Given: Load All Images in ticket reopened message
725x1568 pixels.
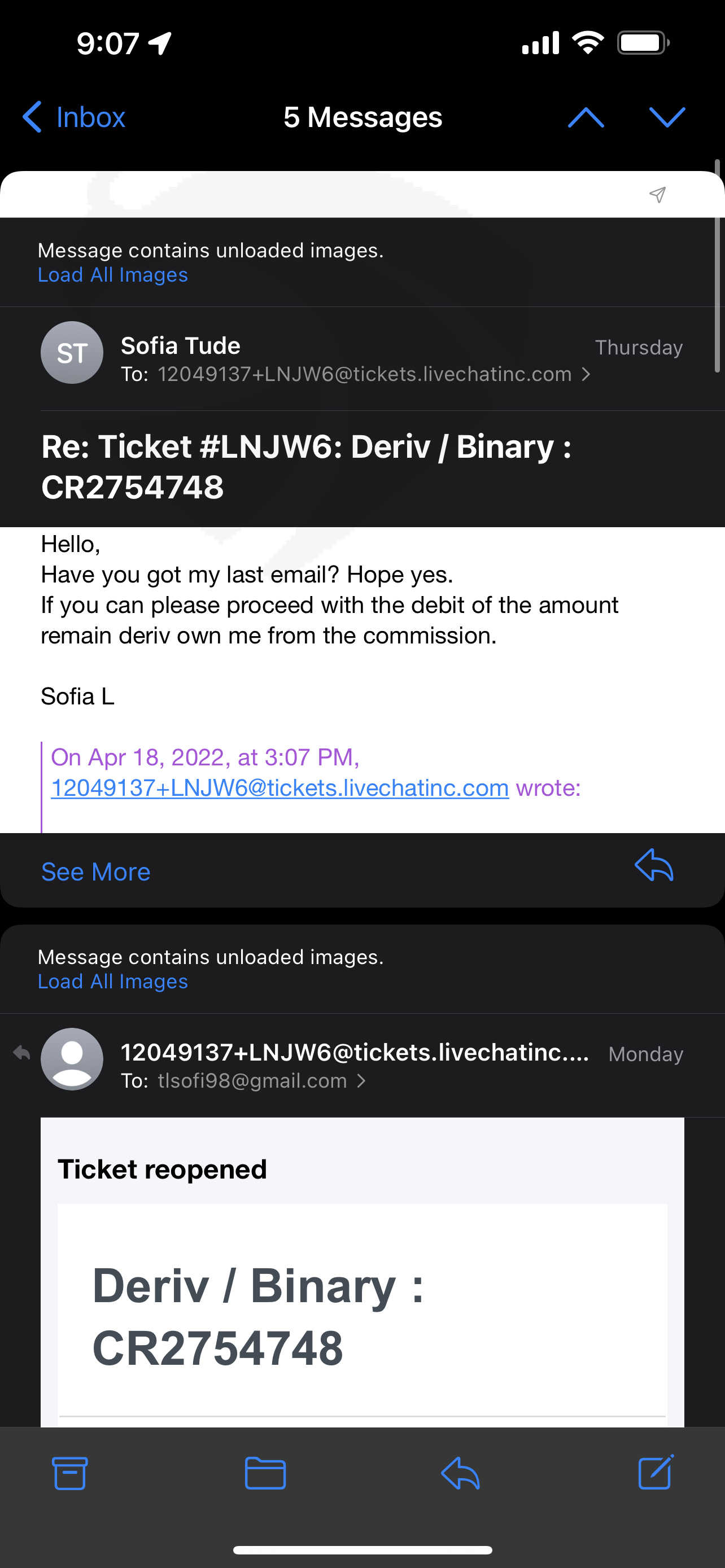Looking at the screenshot, I should [112, 982].
